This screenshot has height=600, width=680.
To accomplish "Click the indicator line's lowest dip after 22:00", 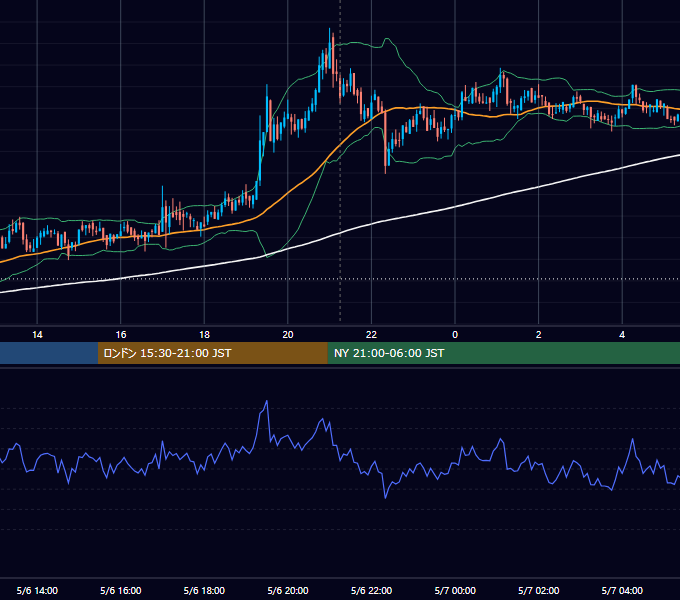I will [x=385, y=497].
